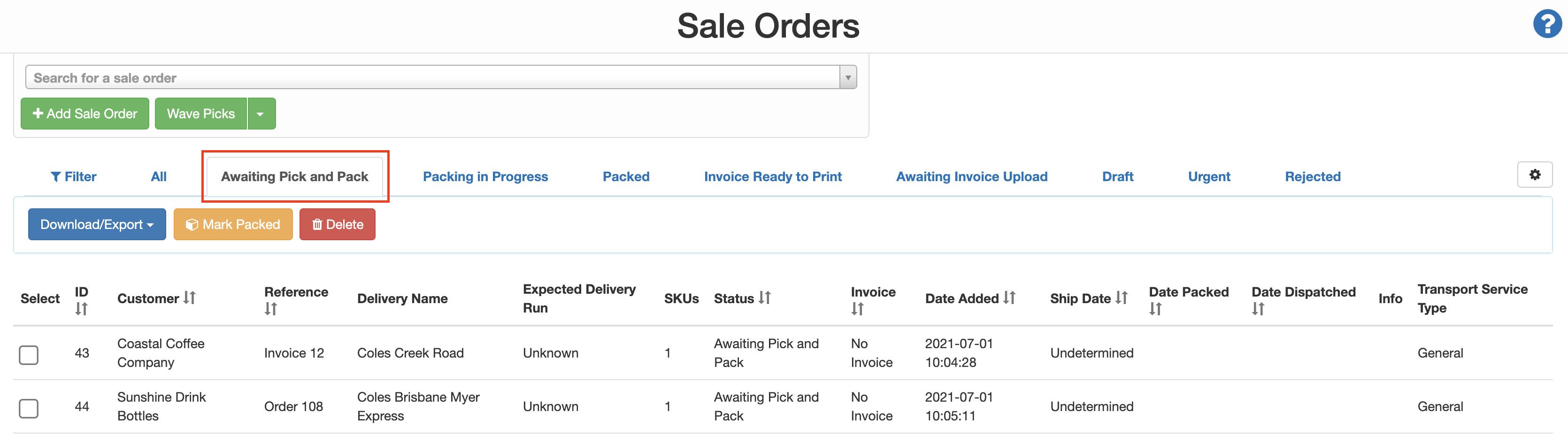The height and width of the screenshot is (442, 1568).
Task: View the Rejected orders tab
Action: (1312, 176)
